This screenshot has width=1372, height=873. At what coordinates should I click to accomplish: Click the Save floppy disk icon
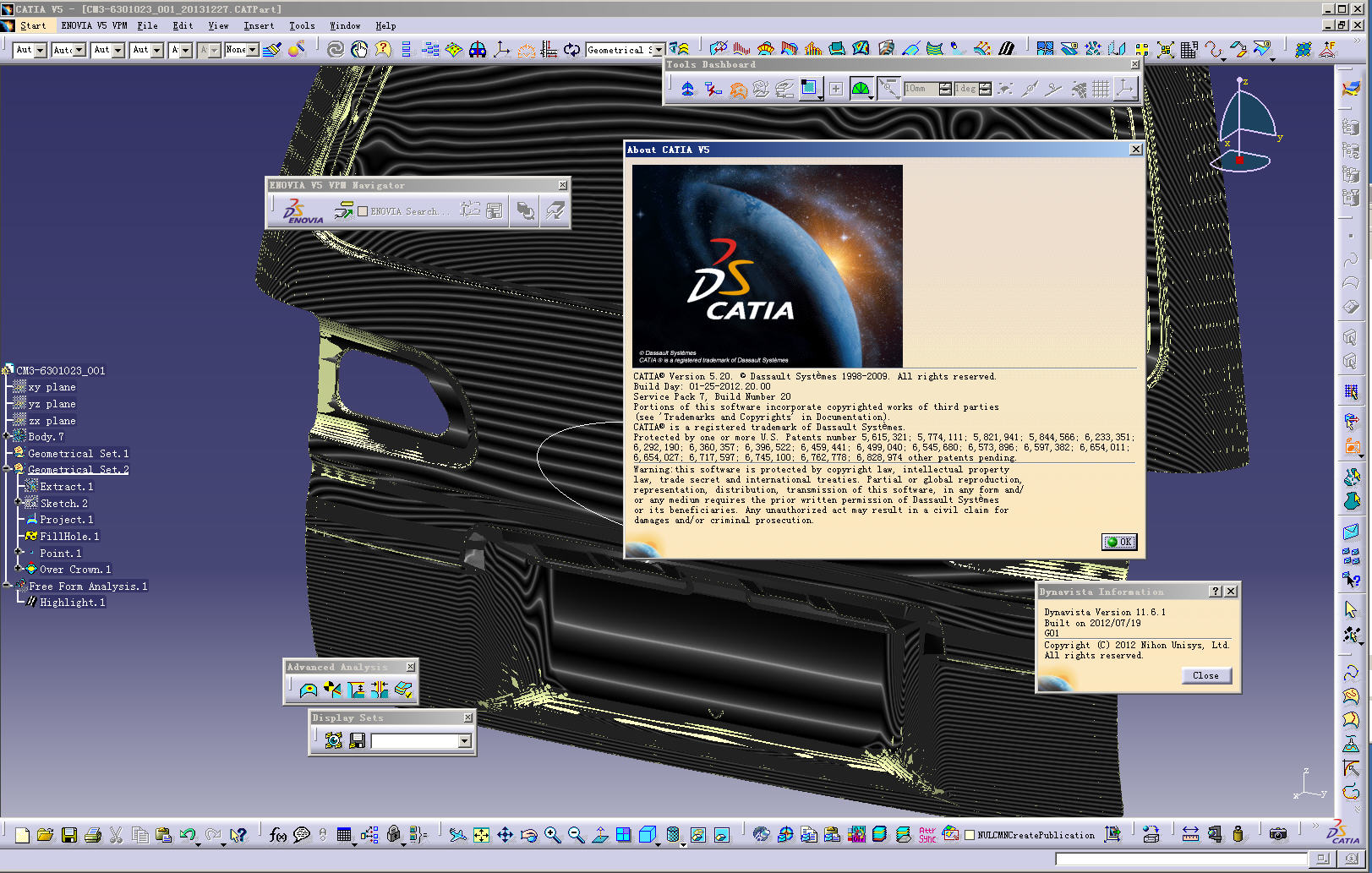(x=69, y=835)
